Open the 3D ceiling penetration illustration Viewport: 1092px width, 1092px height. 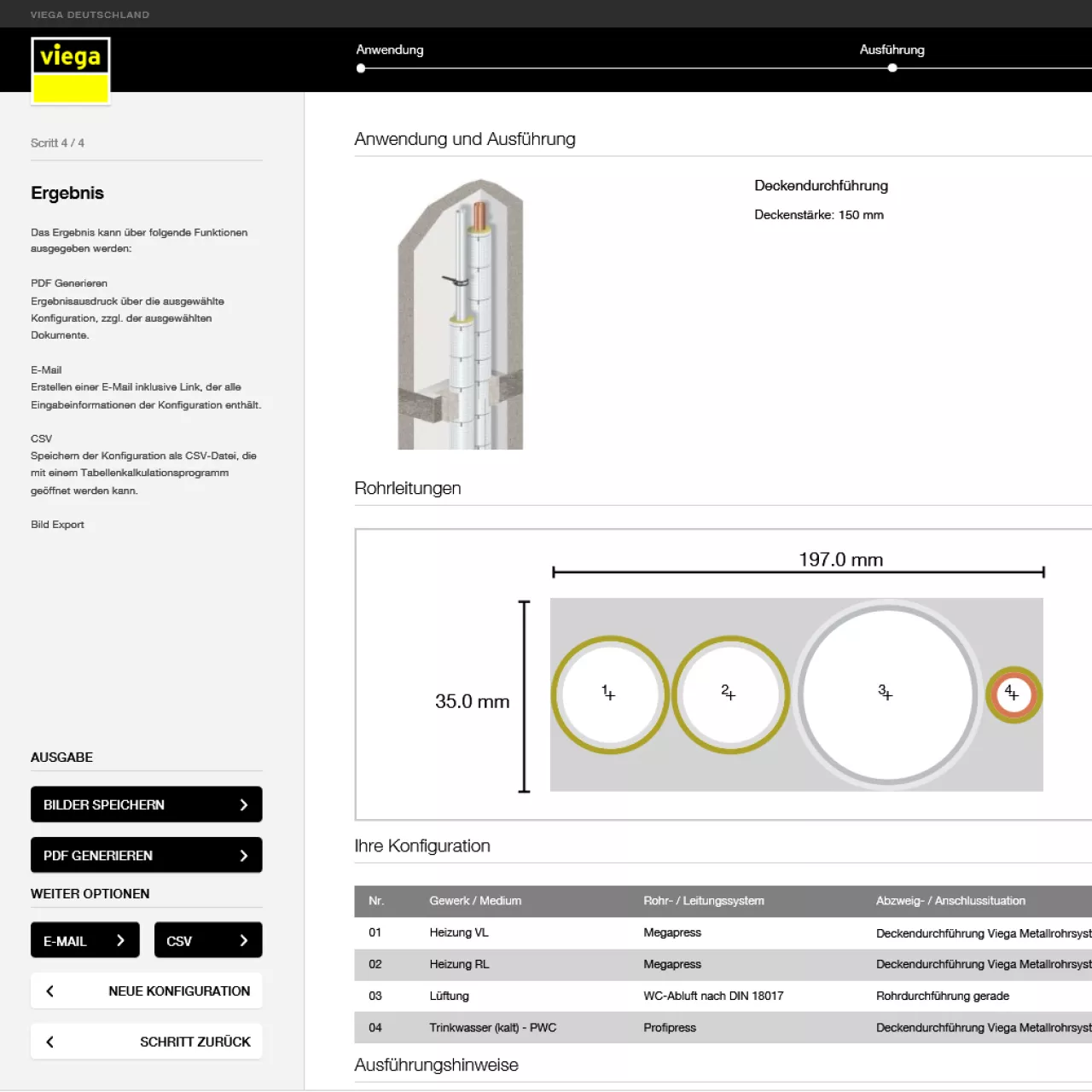click(461, 314)
